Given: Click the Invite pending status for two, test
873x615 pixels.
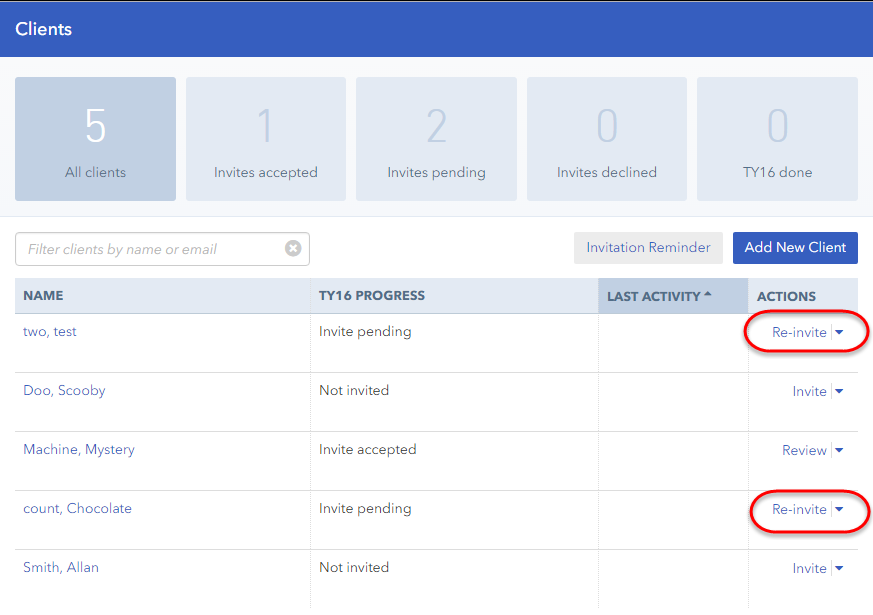Looking at the screenshot, I should pos(365,332).
